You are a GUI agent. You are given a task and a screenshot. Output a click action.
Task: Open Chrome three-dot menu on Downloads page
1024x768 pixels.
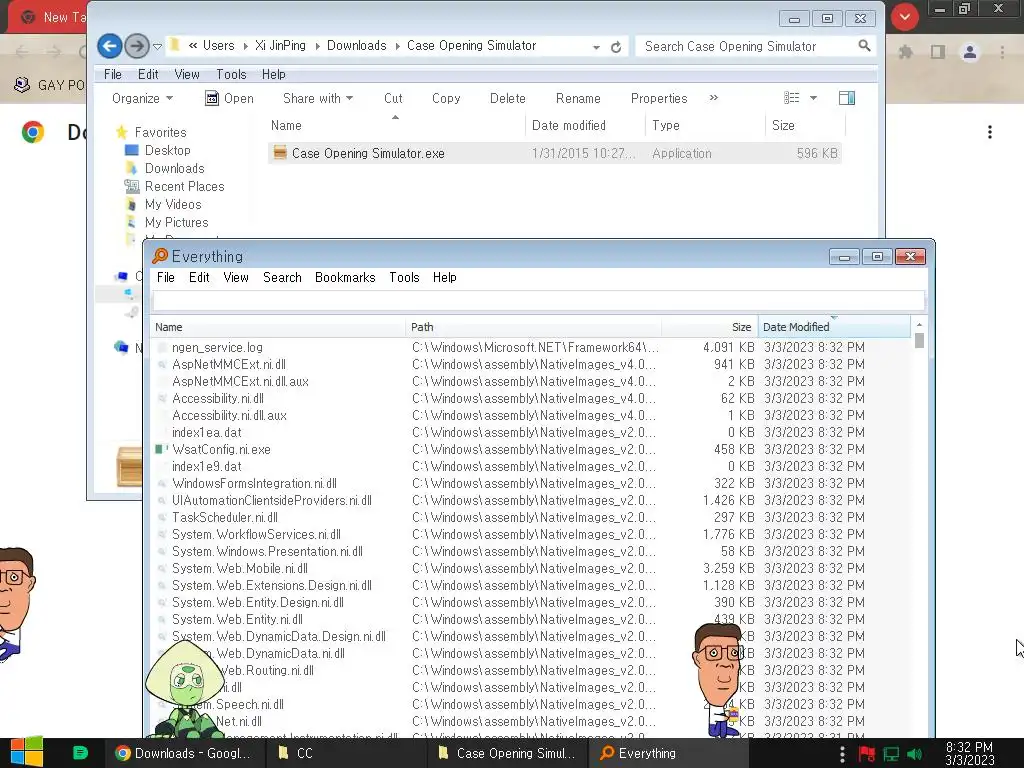[990, 133]
